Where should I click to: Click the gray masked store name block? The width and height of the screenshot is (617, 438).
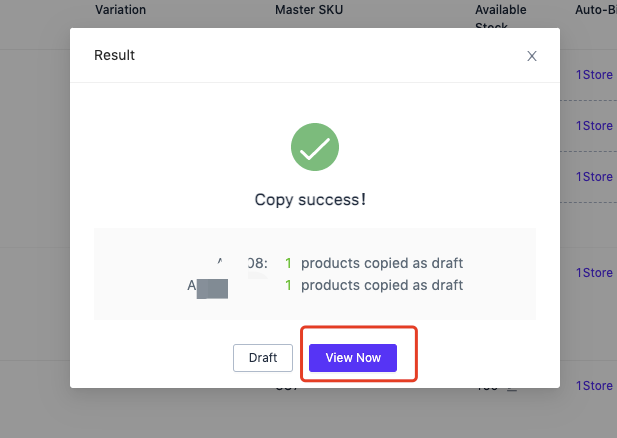212,289
